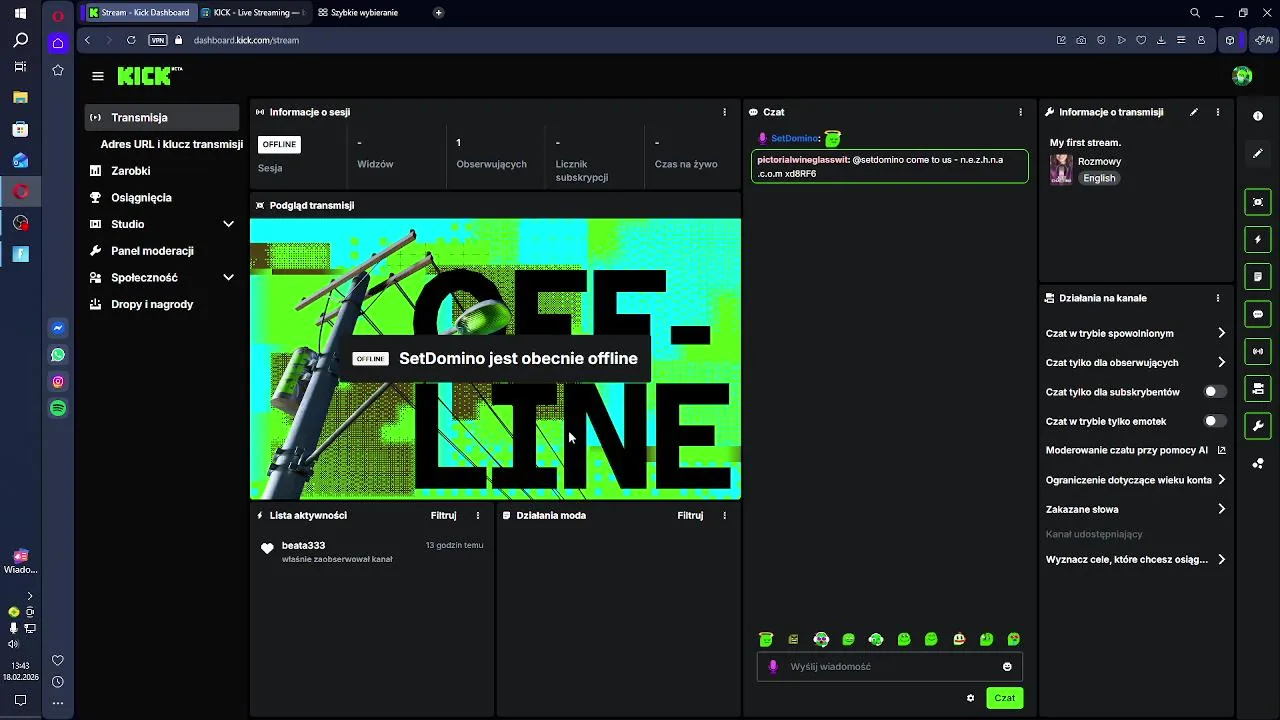Click the pencil icon in right rail

pyautogui.click(x=1258, y=153)
